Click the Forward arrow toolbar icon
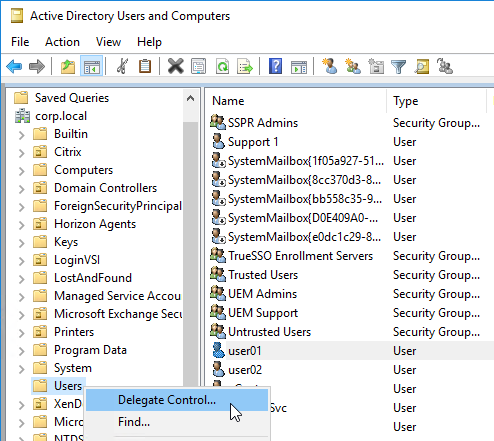Viewport: 494px width, 441px height. pos(37,66)
